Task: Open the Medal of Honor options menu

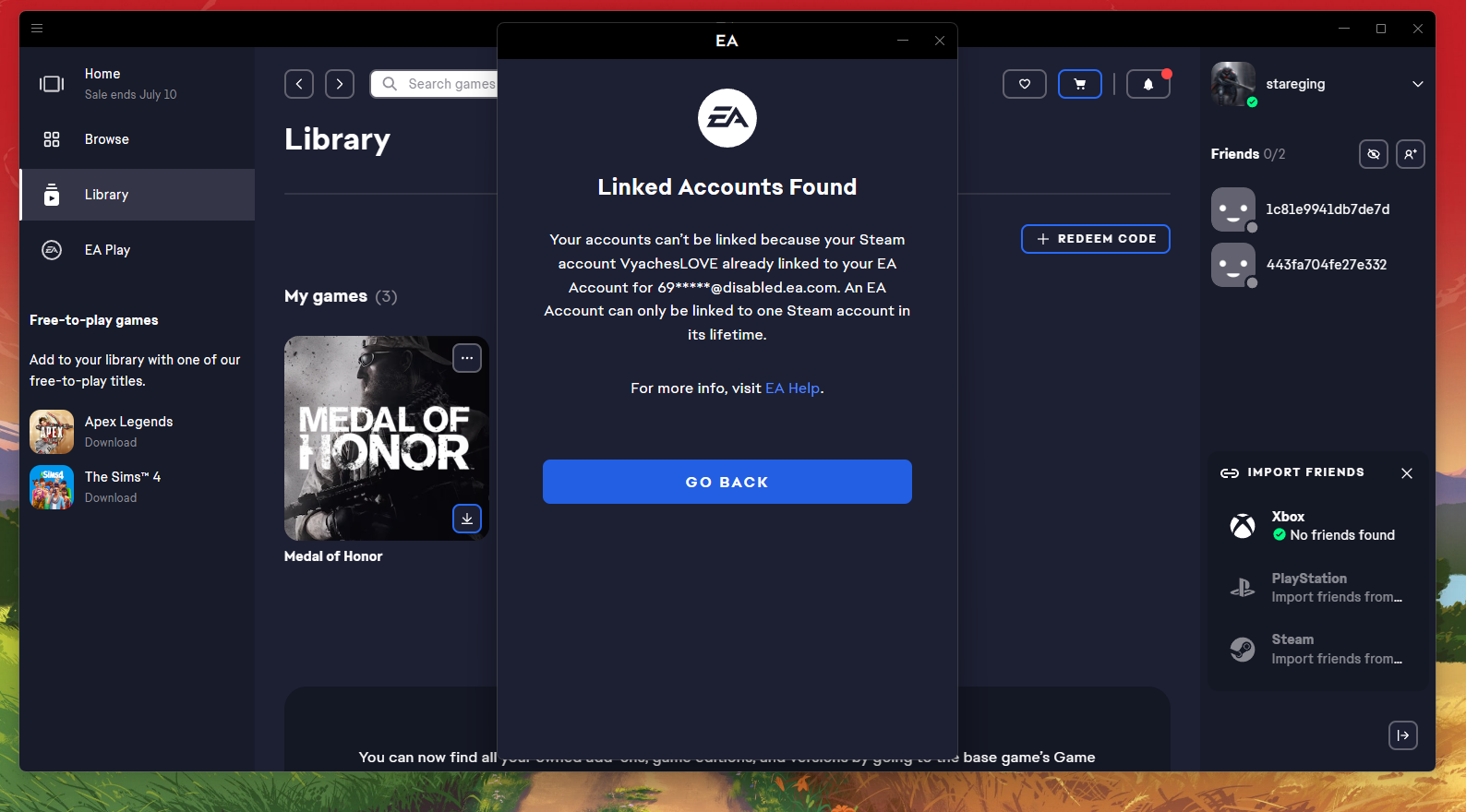Action: (x=467, y=358)
